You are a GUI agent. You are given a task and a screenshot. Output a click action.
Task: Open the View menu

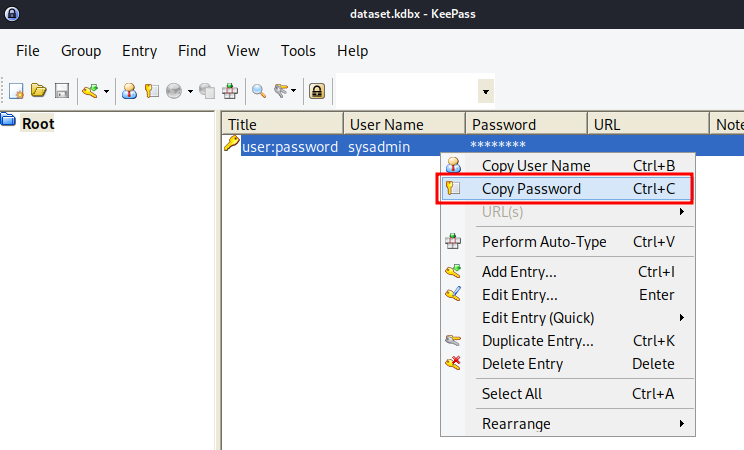point(243,51)
